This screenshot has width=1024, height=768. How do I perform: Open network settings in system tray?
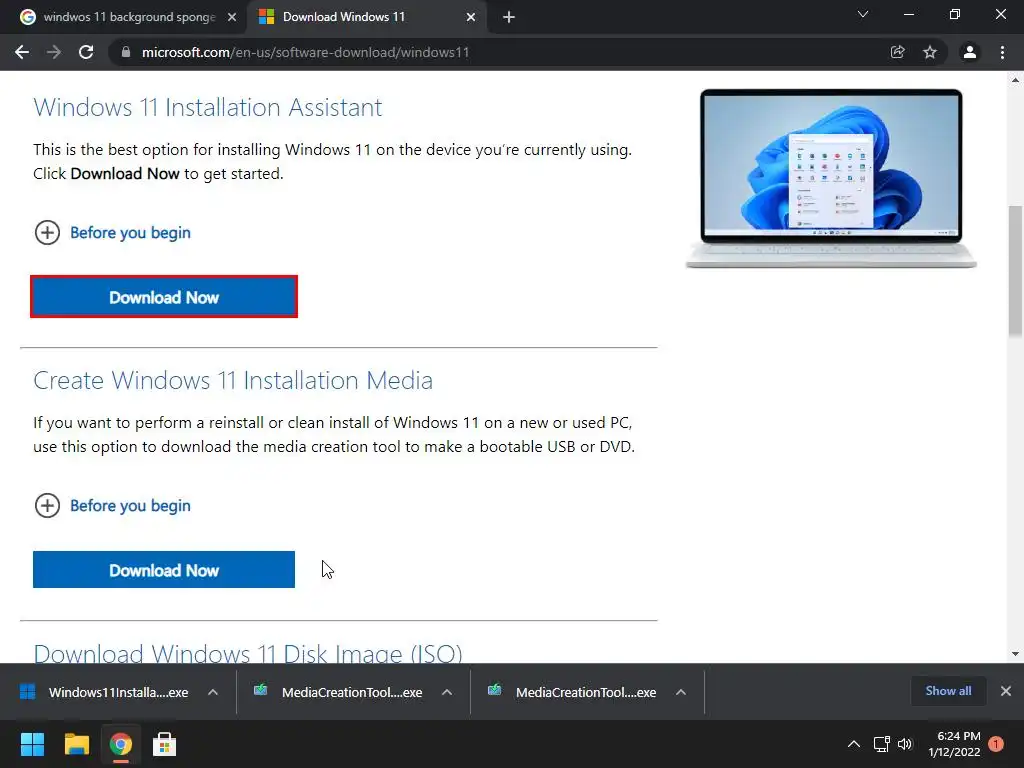[882, 744]
